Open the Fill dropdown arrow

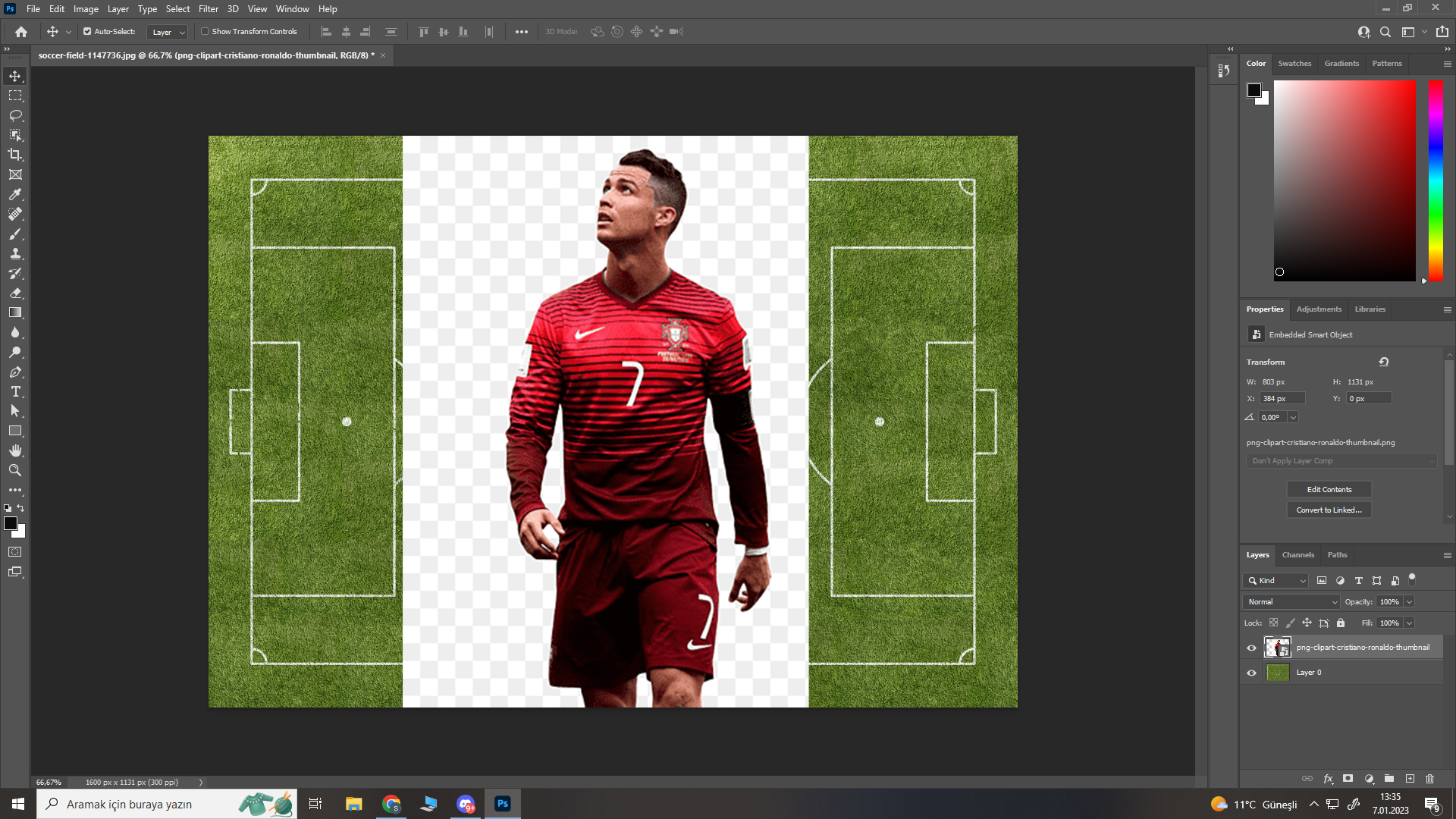[1409, 623]
